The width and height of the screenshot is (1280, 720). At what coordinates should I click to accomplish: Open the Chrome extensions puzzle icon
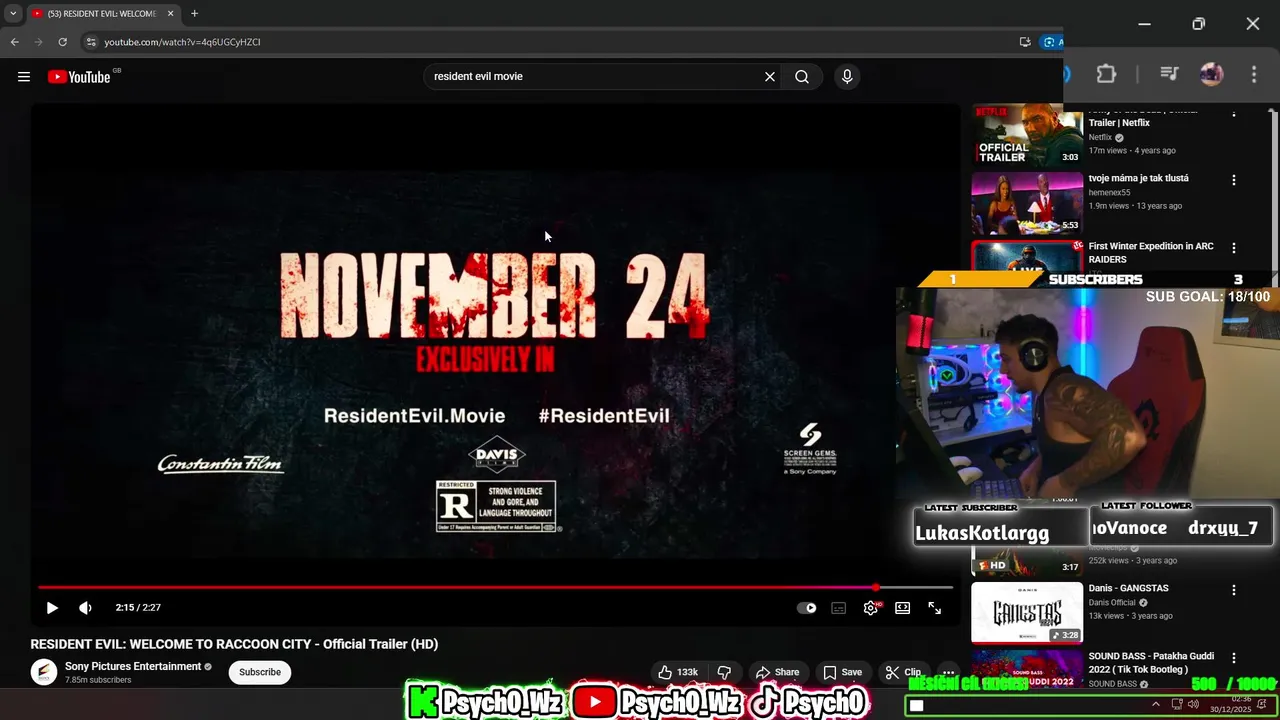pyautogui.click(x=1106, y=75)
